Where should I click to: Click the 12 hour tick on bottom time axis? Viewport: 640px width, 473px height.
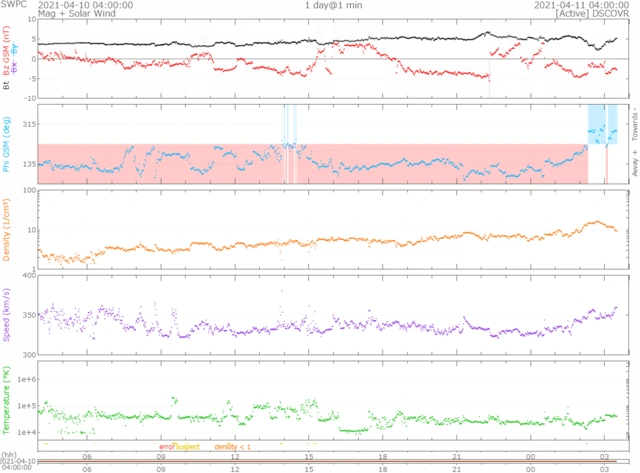tap(235, 468)
